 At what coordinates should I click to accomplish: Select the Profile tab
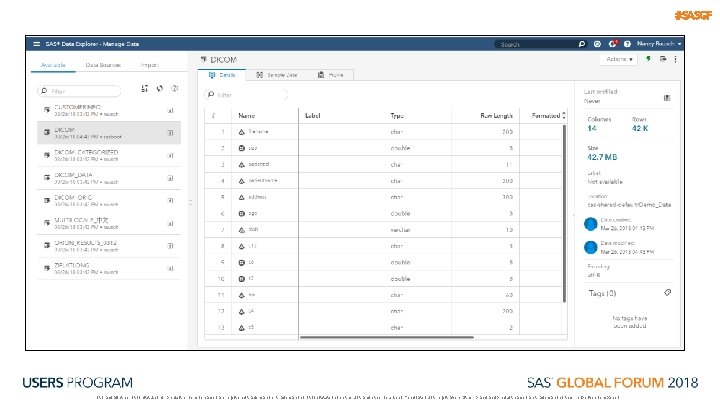pyautogui.click(x=331, y=75)
